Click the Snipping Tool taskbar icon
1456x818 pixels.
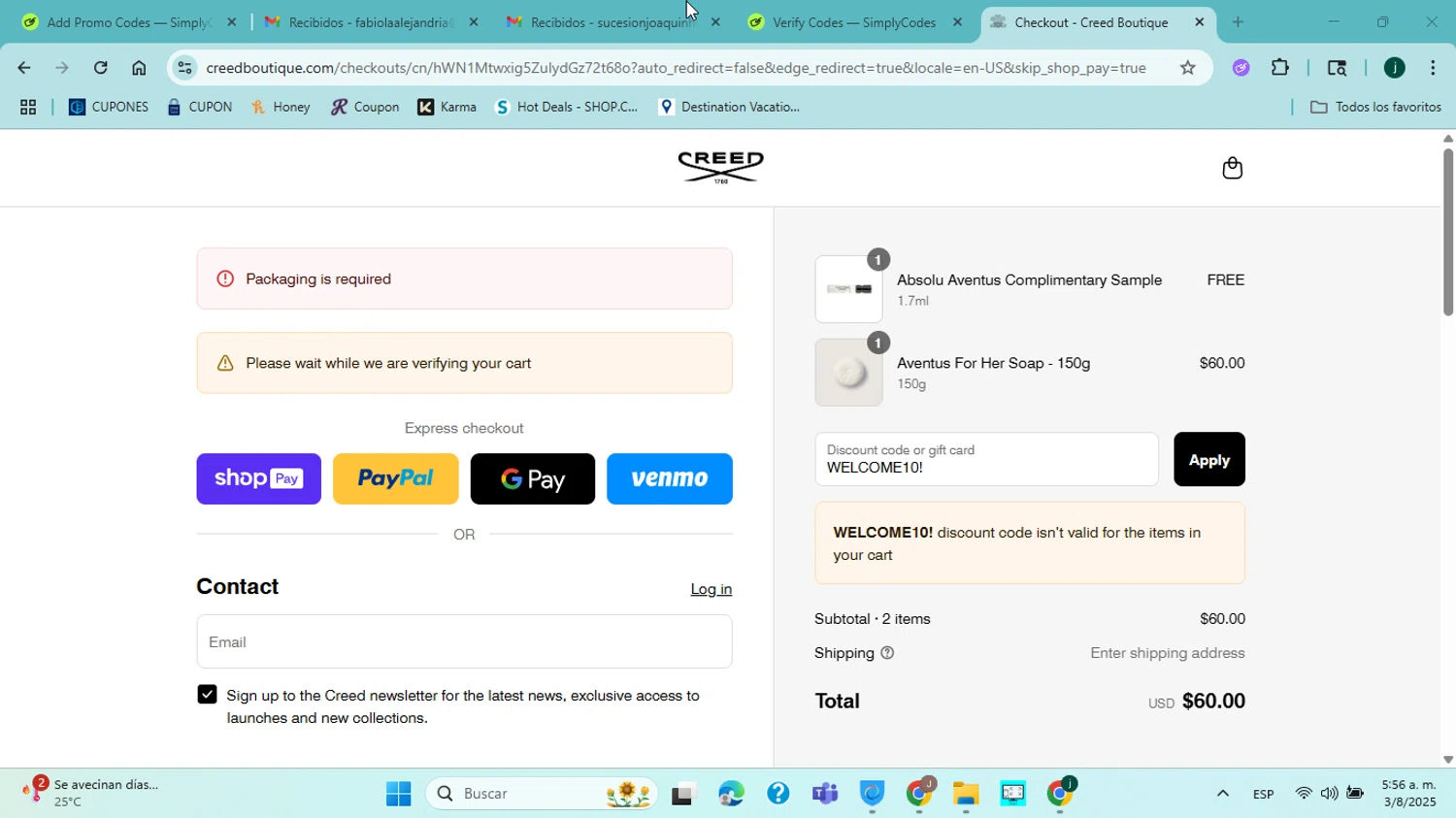point(1013,794)
